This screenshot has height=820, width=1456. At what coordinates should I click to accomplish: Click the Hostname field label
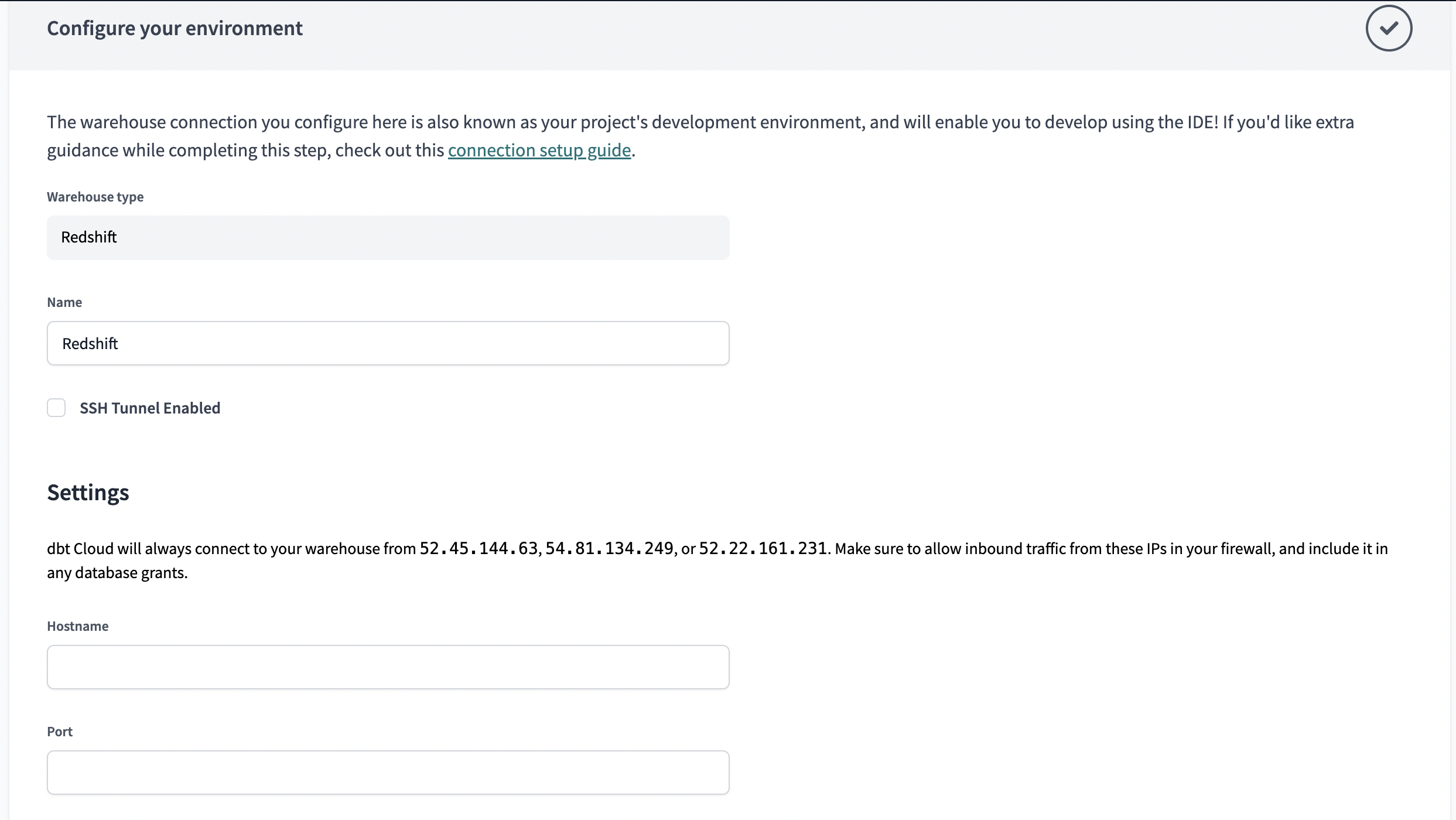77,626
